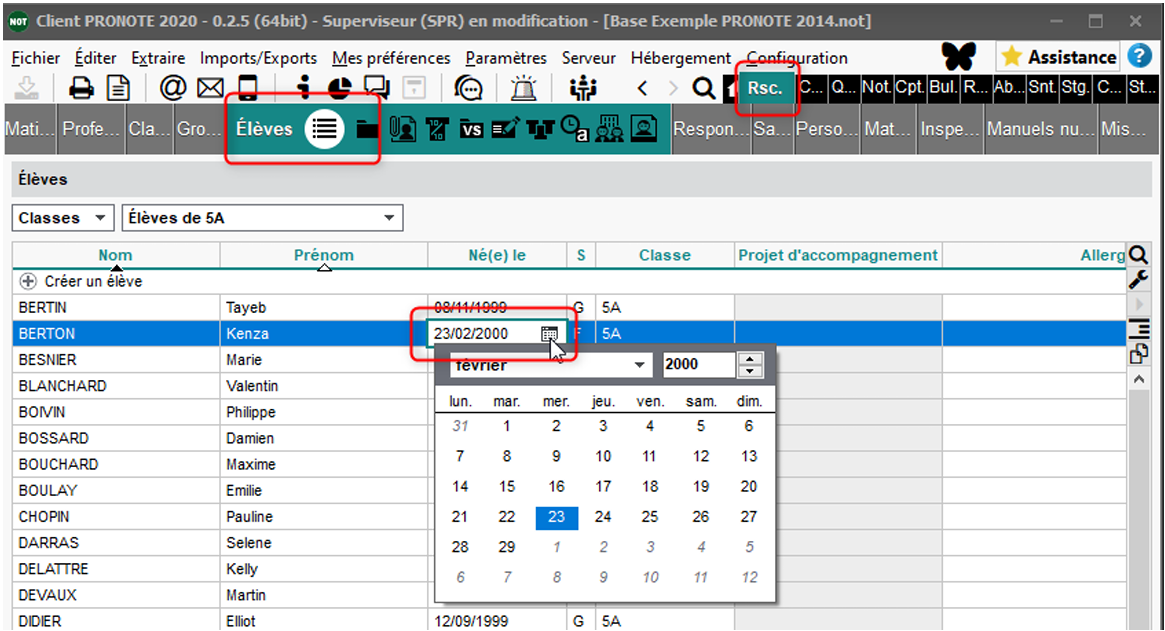Viewport: 1165px width, 631px height.
Task: Click the Assistance button
Action: click(1059, 57)
